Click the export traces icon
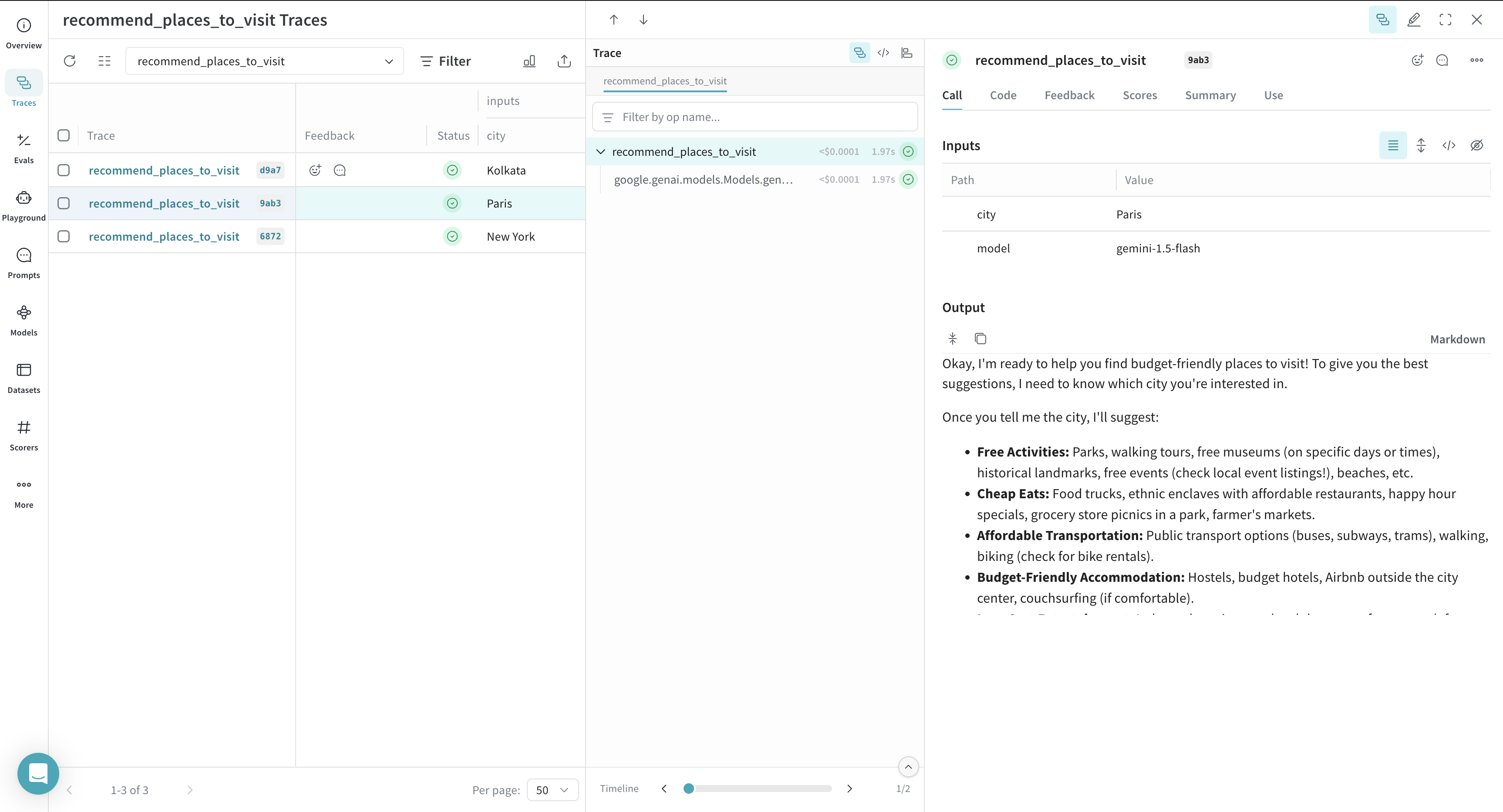This screenshot has width=1503, height=812. point(563,61)
